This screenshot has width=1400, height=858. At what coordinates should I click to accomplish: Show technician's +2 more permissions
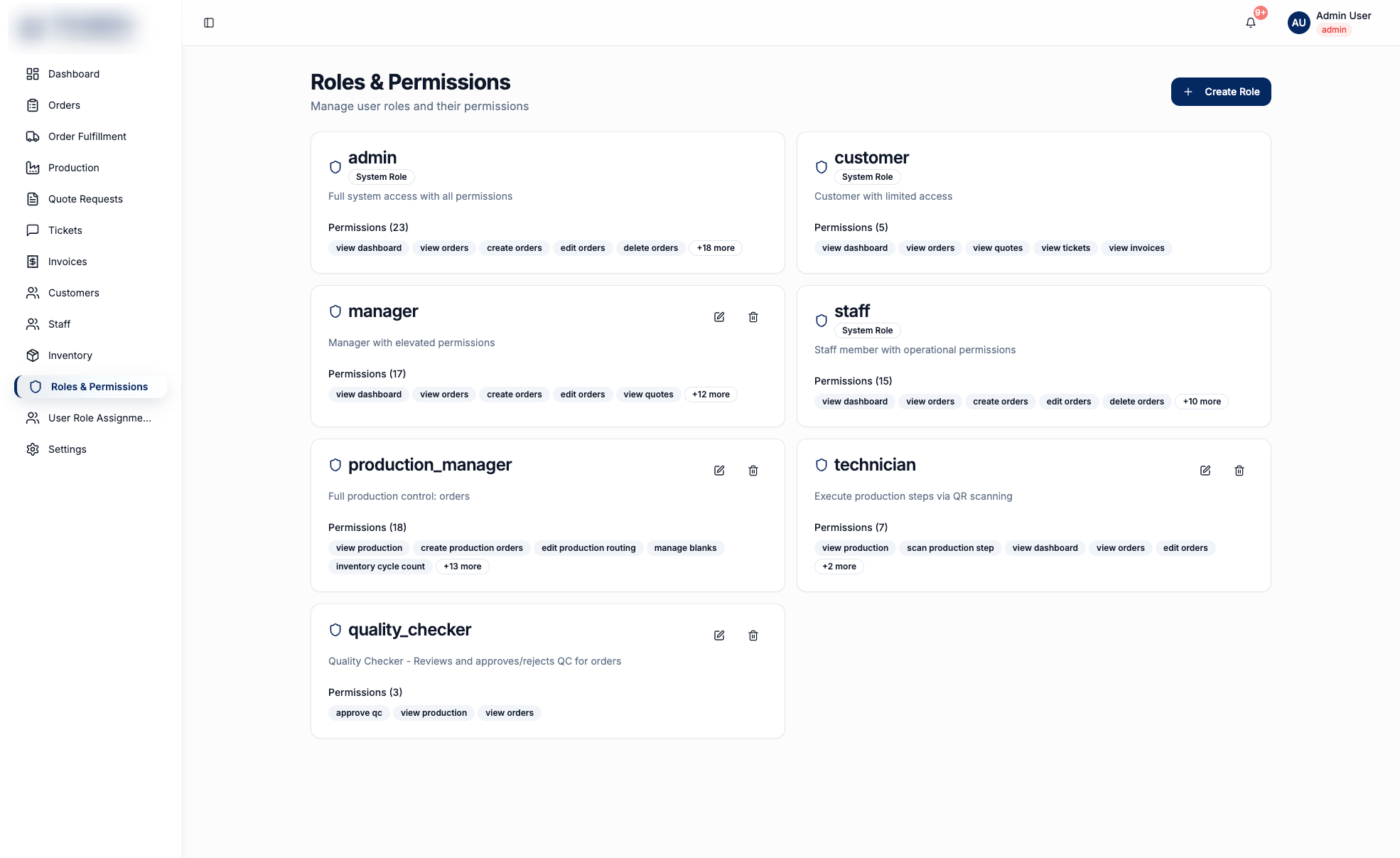839,567
